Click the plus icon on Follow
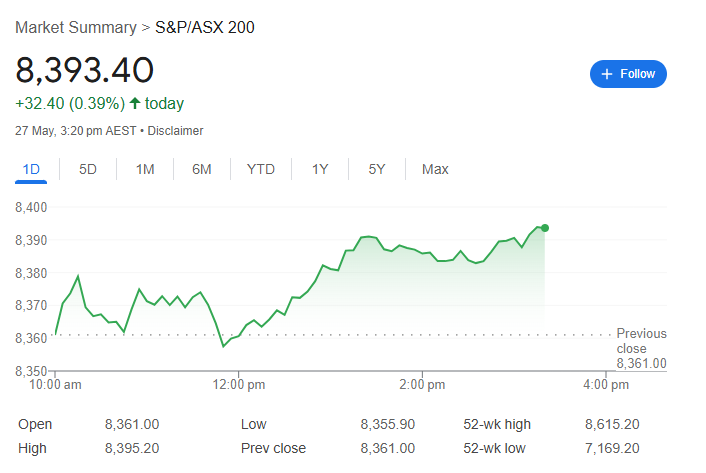The image size is (706, 473). (x=606, y=74)
